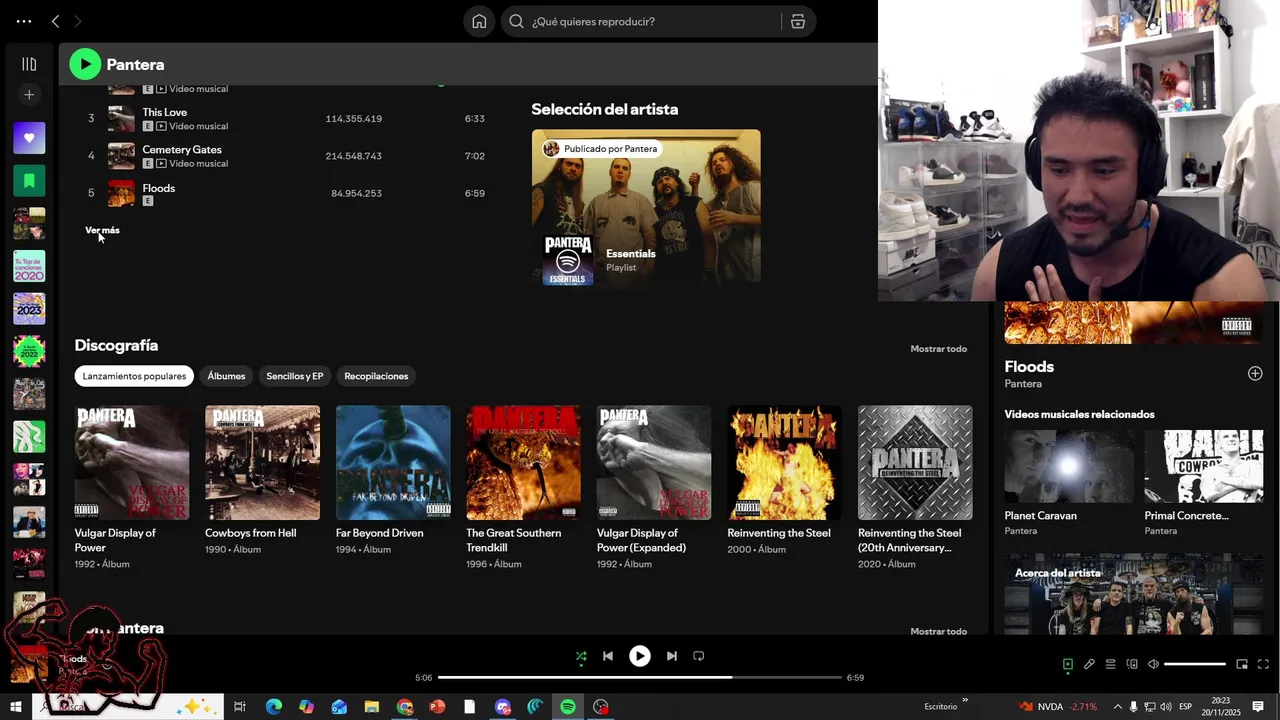
Task: Open File Explorer from the taskbar
Action: click(372, 706)
